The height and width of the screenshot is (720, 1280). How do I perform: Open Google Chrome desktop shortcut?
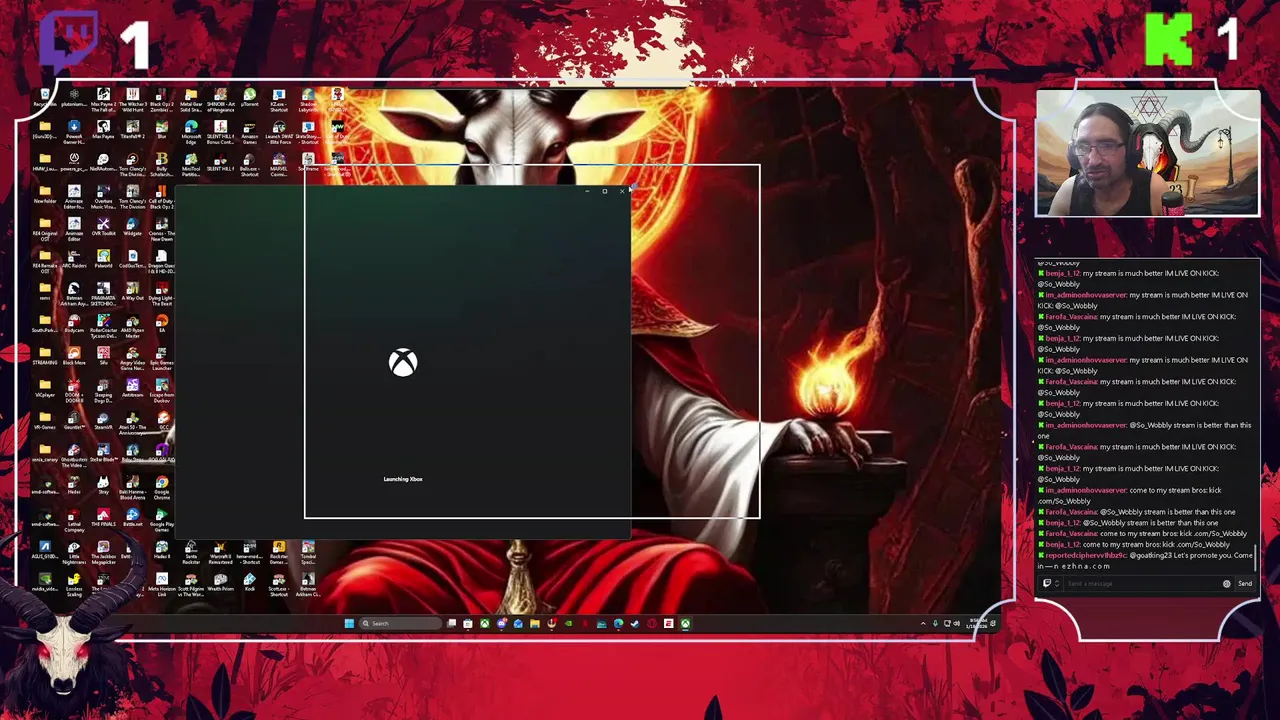pos(162,489)
